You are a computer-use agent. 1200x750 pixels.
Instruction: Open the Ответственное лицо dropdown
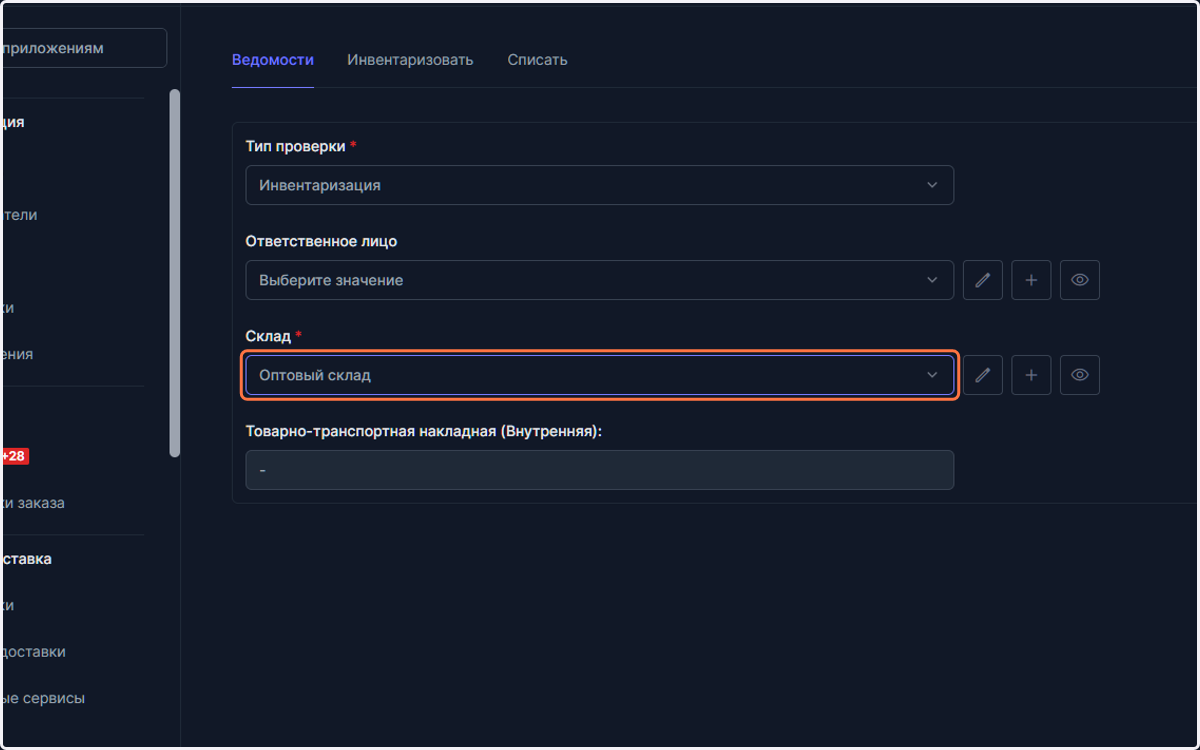pos(600,280)
